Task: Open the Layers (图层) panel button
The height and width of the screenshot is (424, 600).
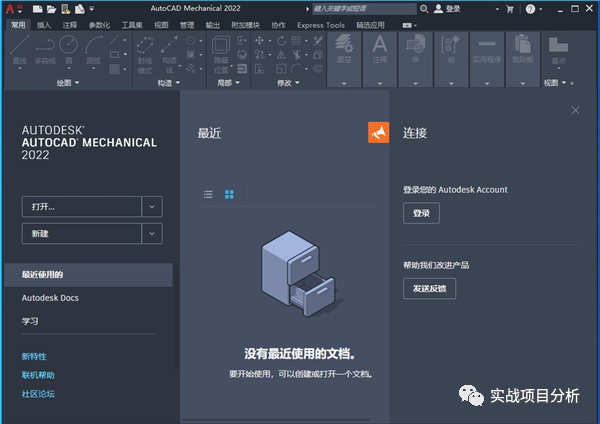Action: (x=344, y=59)
